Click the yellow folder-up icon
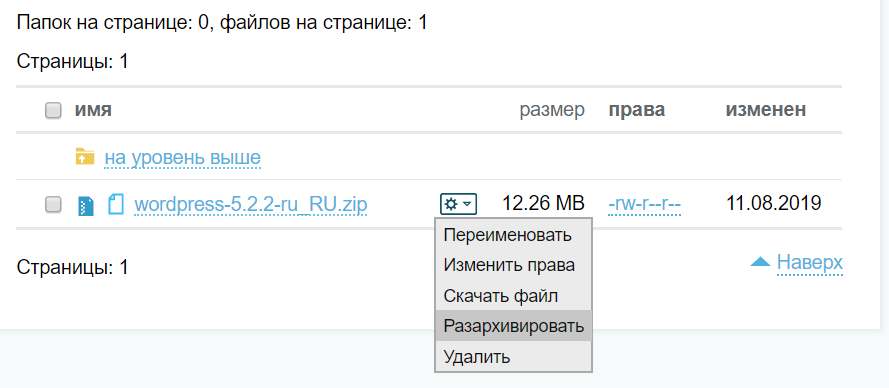 coord(84,157)
